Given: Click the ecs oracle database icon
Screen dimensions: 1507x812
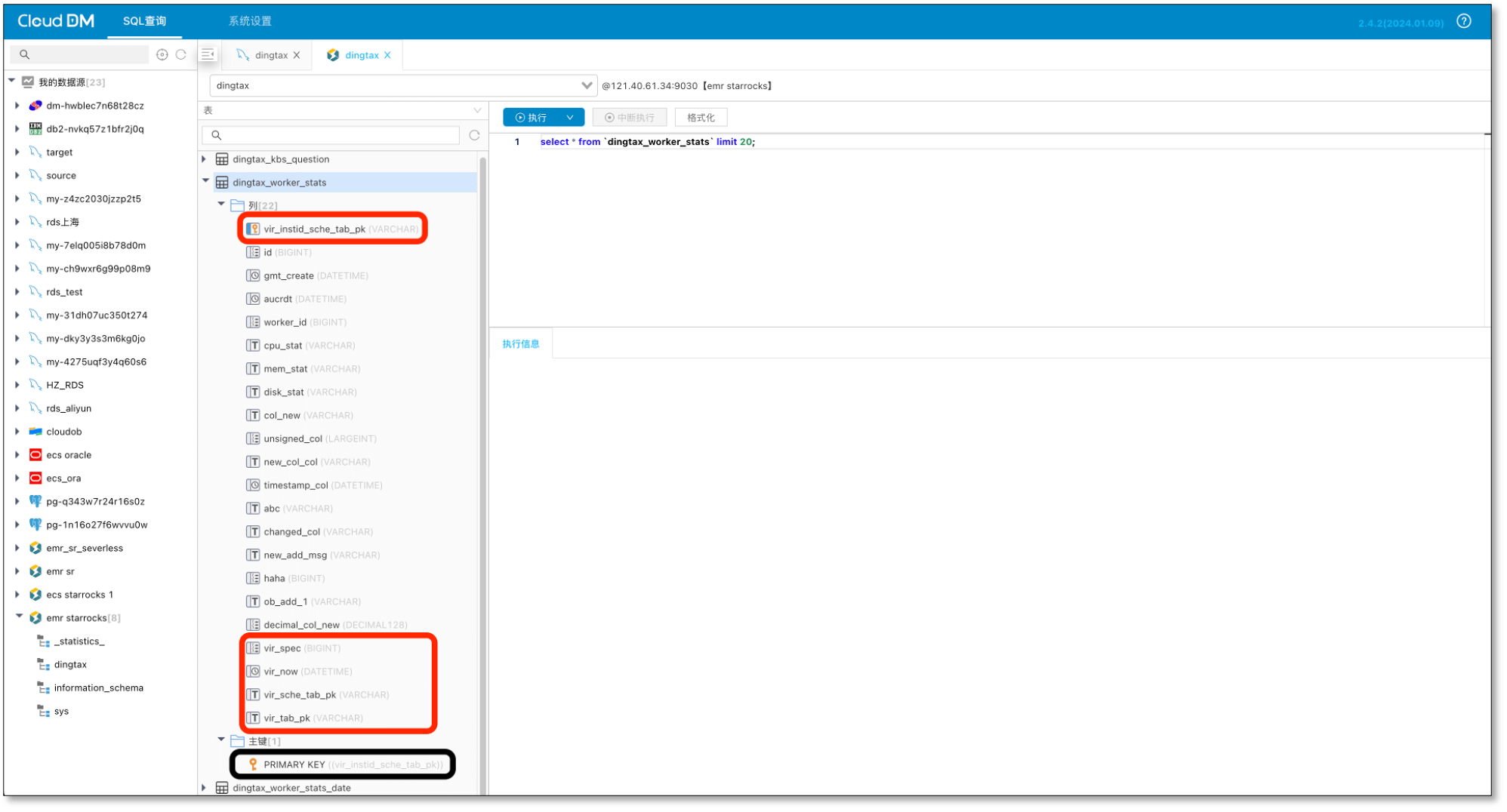Looking at the screenshot, I should [35, 455].
